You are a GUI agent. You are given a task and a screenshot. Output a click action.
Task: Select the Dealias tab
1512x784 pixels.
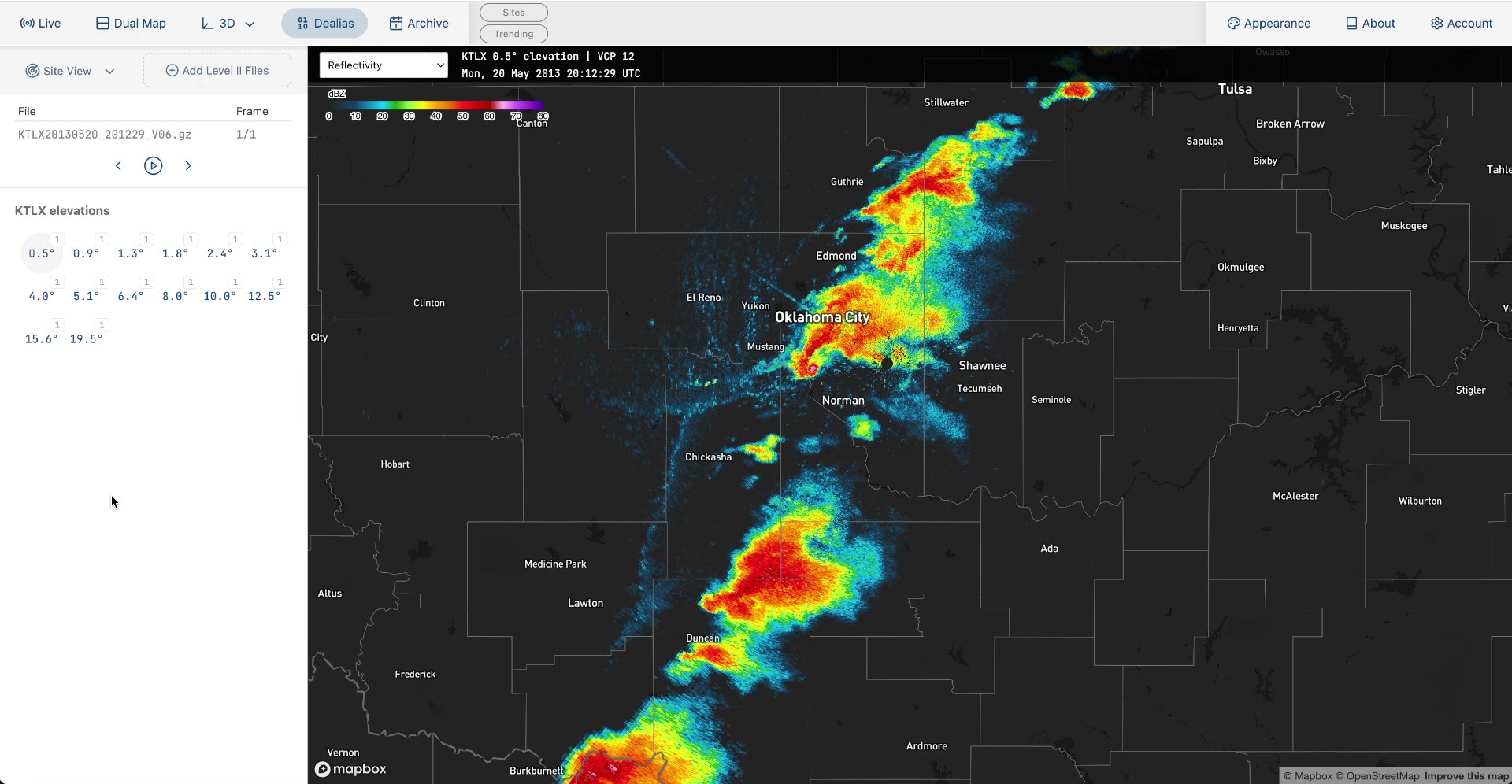pos(324,24)
